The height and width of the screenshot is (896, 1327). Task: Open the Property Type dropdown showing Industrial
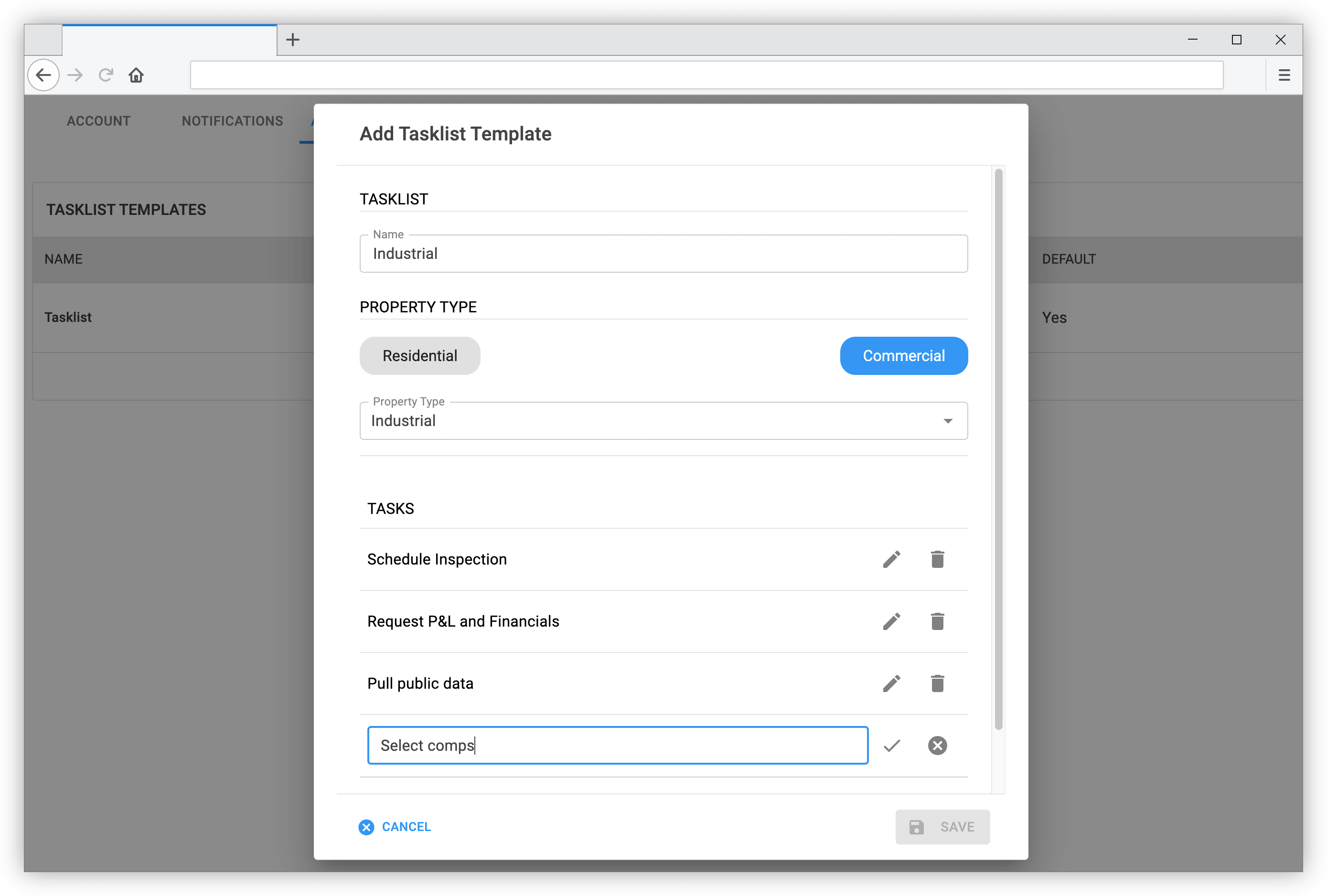click(x=948, y=421)
